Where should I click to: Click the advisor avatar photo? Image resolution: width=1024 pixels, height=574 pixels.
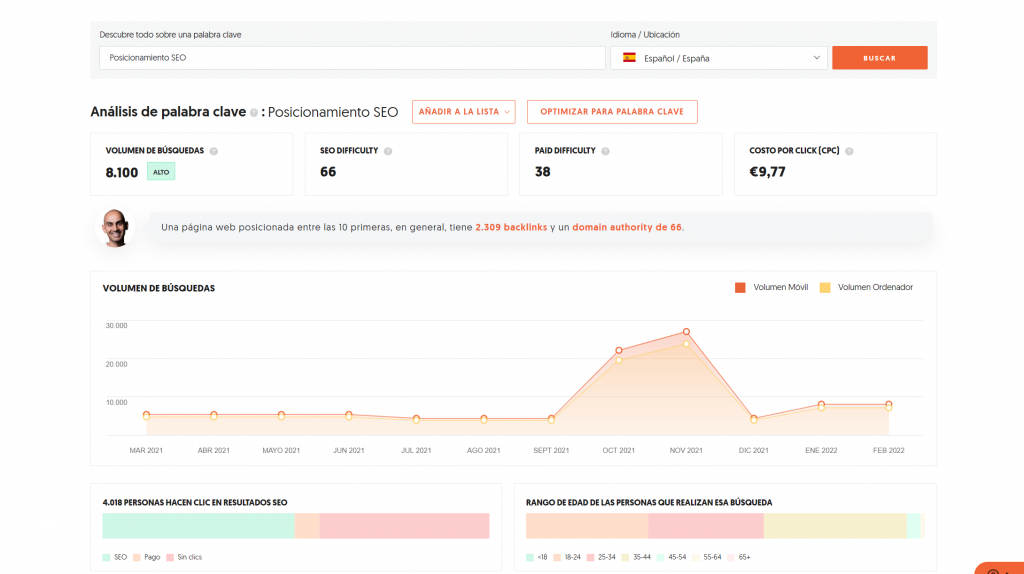[x=115, y=227]
